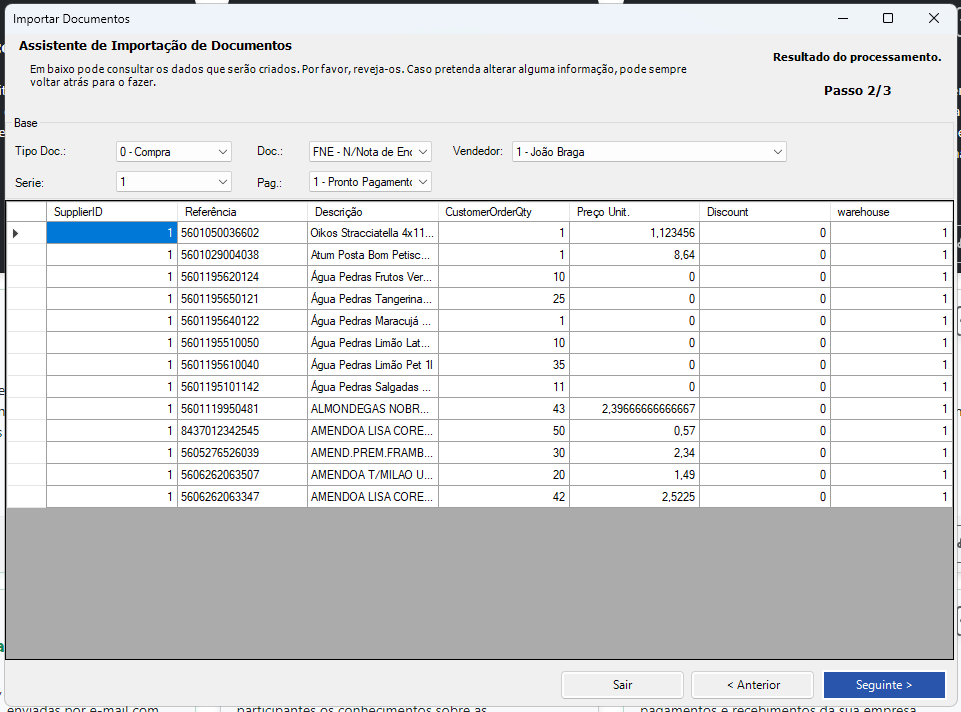Click the Anterior button
The width and height of the screenshot is (961, 712).
[753, 685]
